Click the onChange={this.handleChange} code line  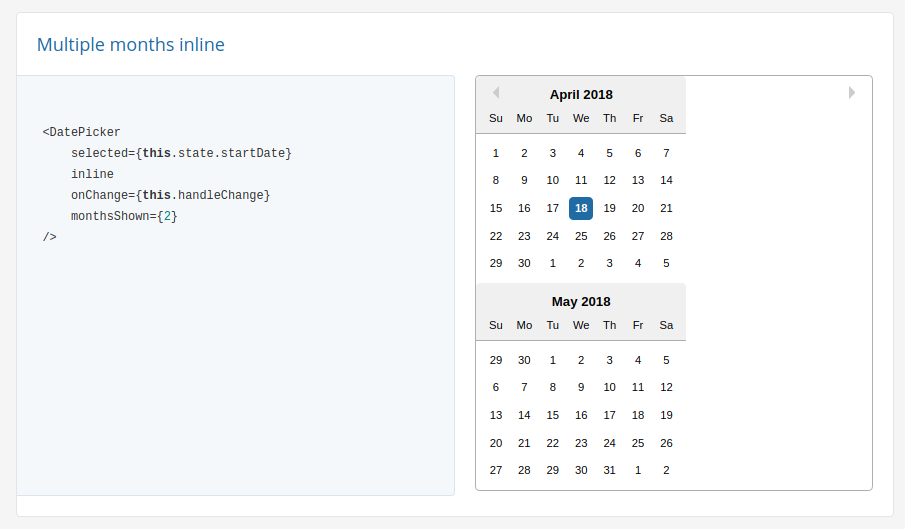tap(170, 196)
